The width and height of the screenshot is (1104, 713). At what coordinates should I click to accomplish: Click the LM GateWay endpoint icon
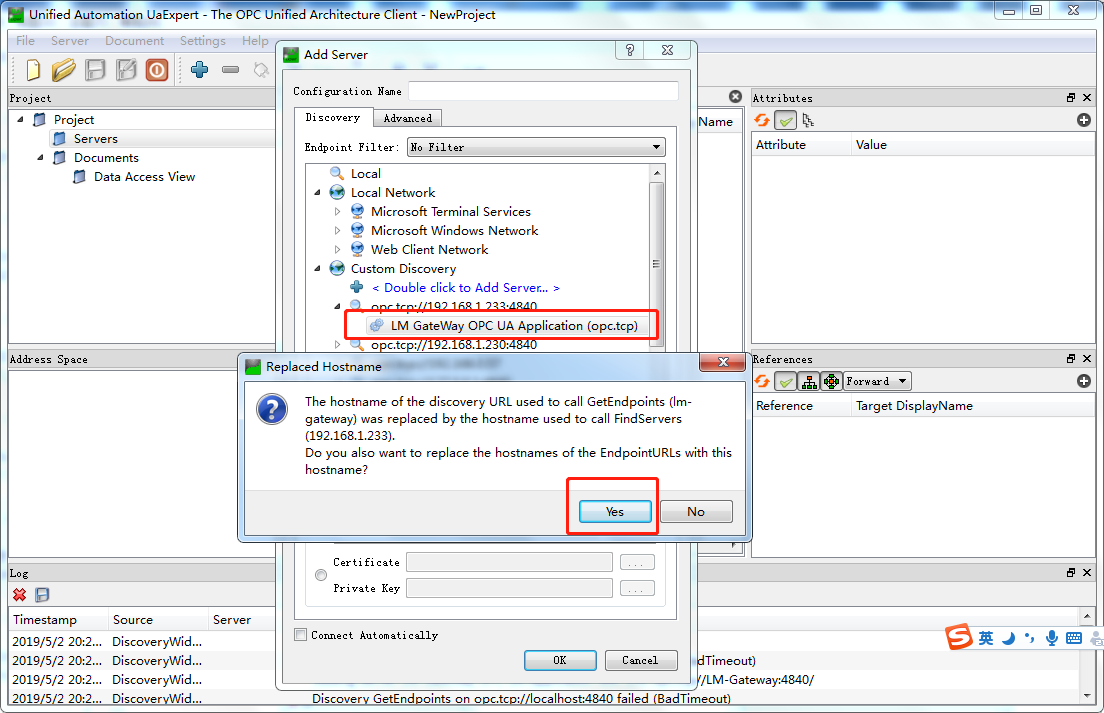click(x=377, y=325)
